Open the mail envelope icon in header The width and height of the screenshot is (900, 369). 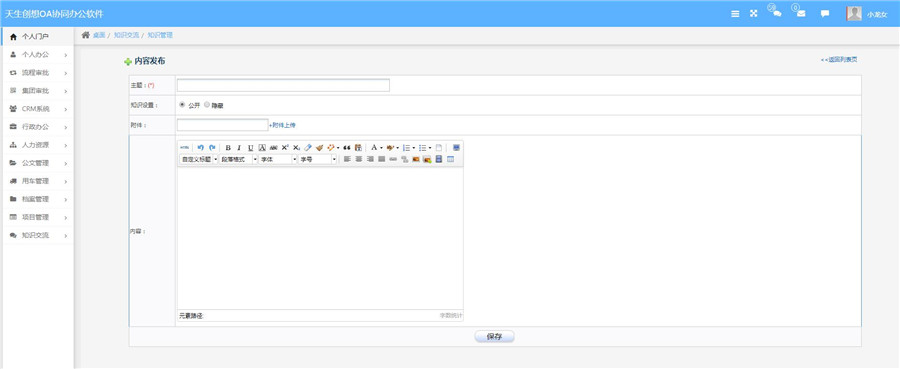click(x=800, y=13)
